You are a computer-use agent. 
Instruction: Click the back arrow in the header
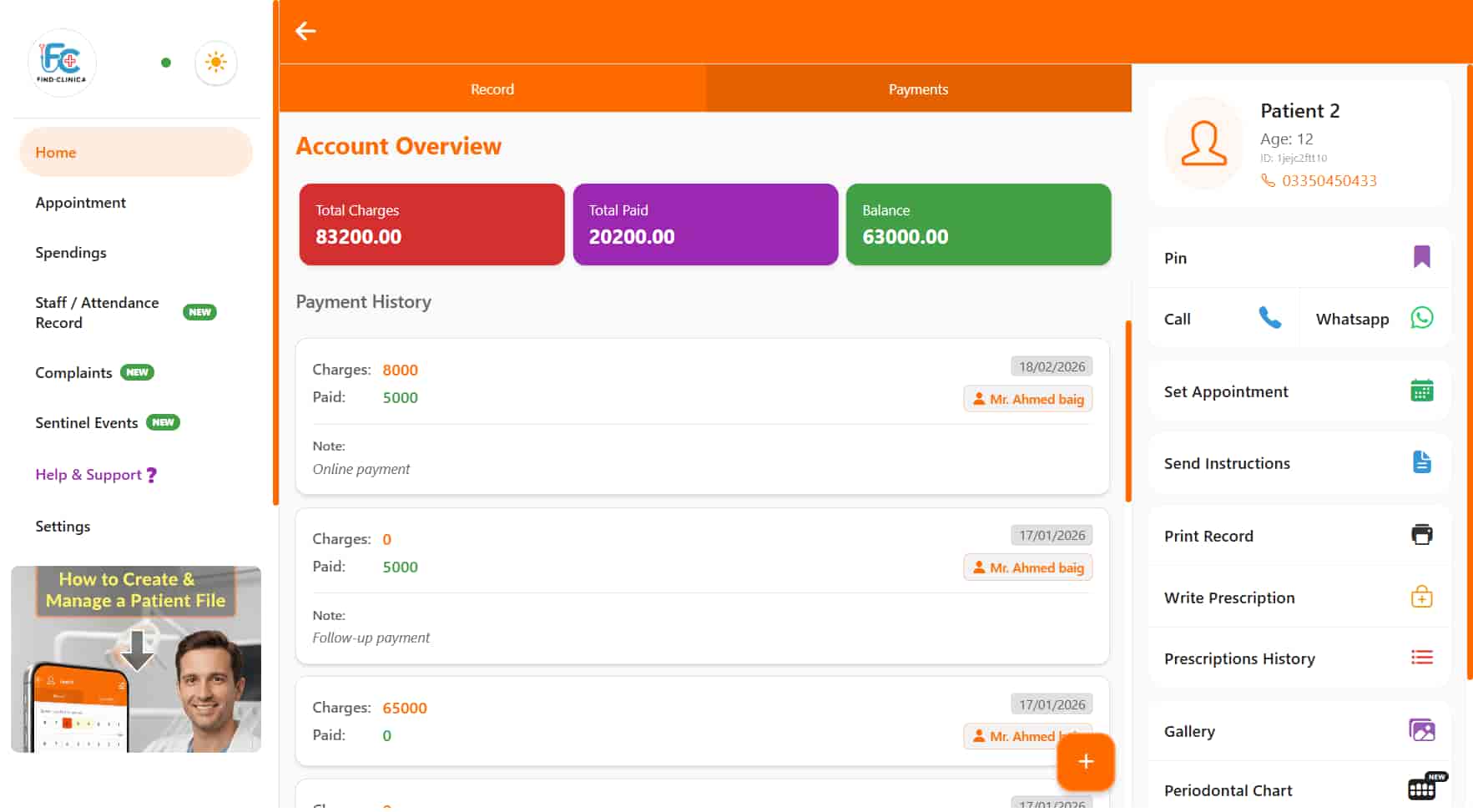click(x=306, y=31)
